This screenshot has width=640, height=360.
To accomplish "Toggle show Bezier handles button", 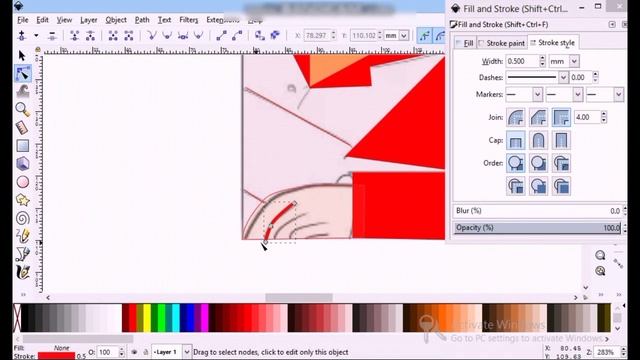I will pos(424,36).
